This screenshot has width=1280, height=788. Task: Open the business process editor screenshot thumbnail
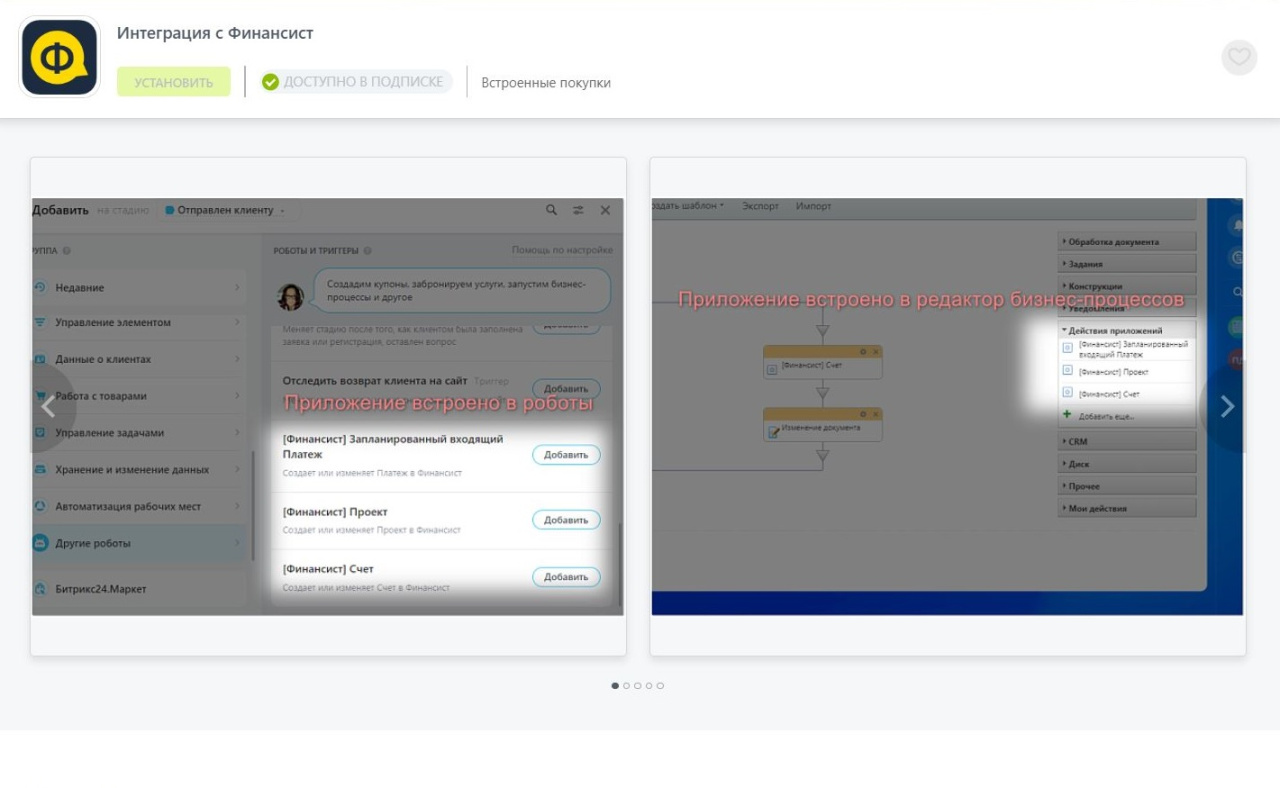coord(947,406)
